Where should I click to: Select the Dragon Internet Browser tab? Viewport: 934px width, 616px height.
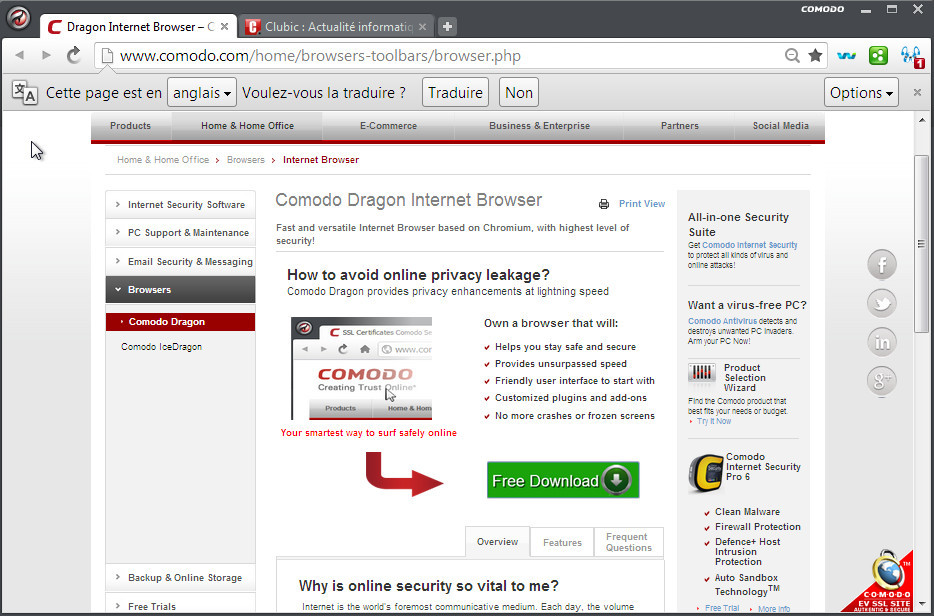pos(139,26)
